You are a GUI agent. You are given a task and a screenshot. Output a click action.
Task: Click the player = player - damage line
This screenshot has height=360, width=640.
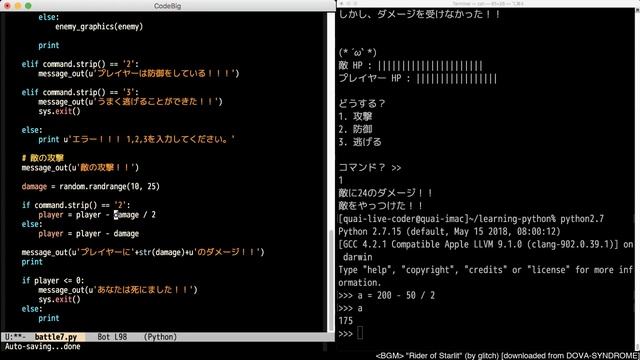[89, 233]
